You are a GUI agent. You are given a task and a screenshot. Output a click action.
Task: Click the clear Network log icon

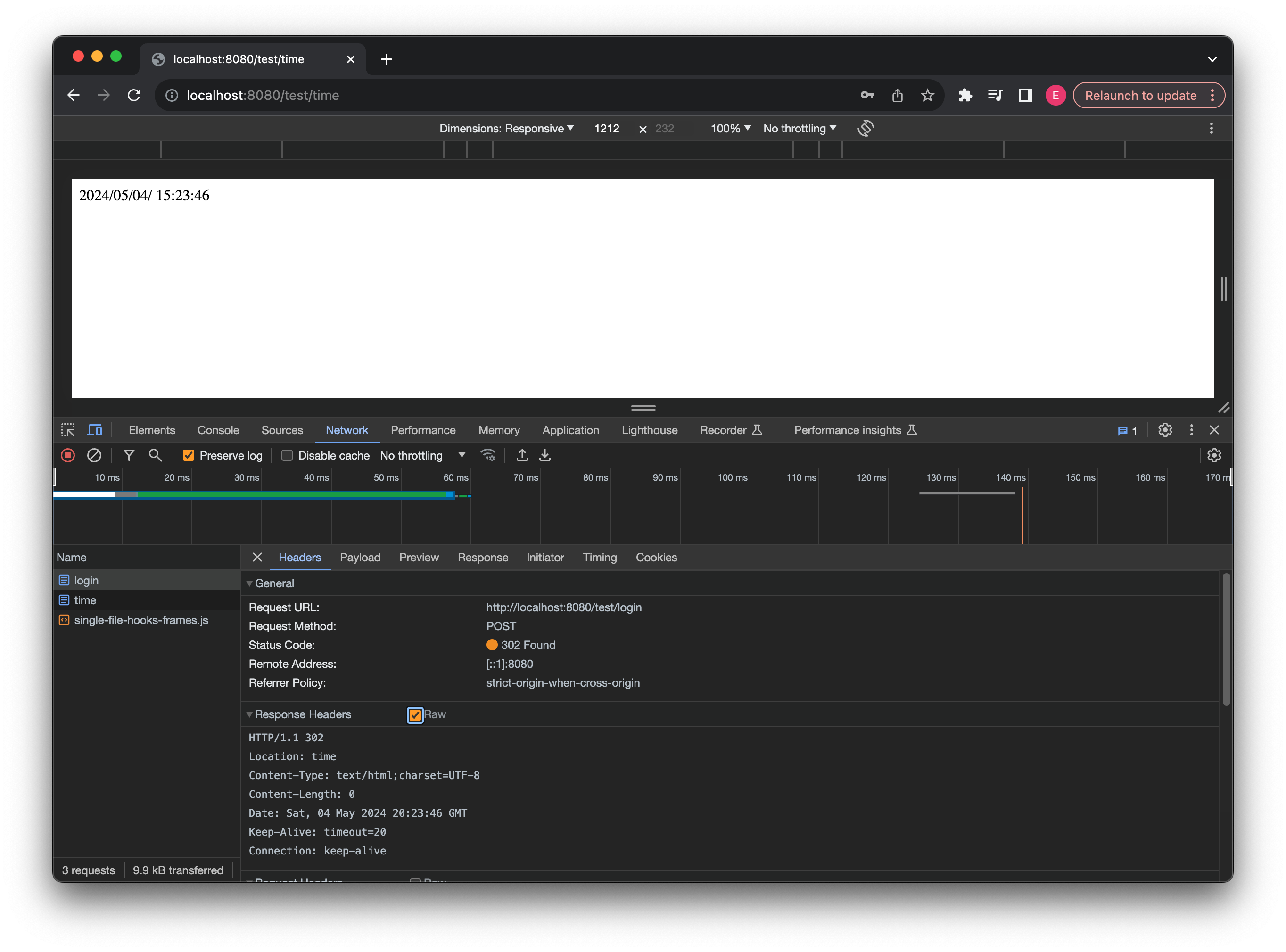tap(94, 455)
